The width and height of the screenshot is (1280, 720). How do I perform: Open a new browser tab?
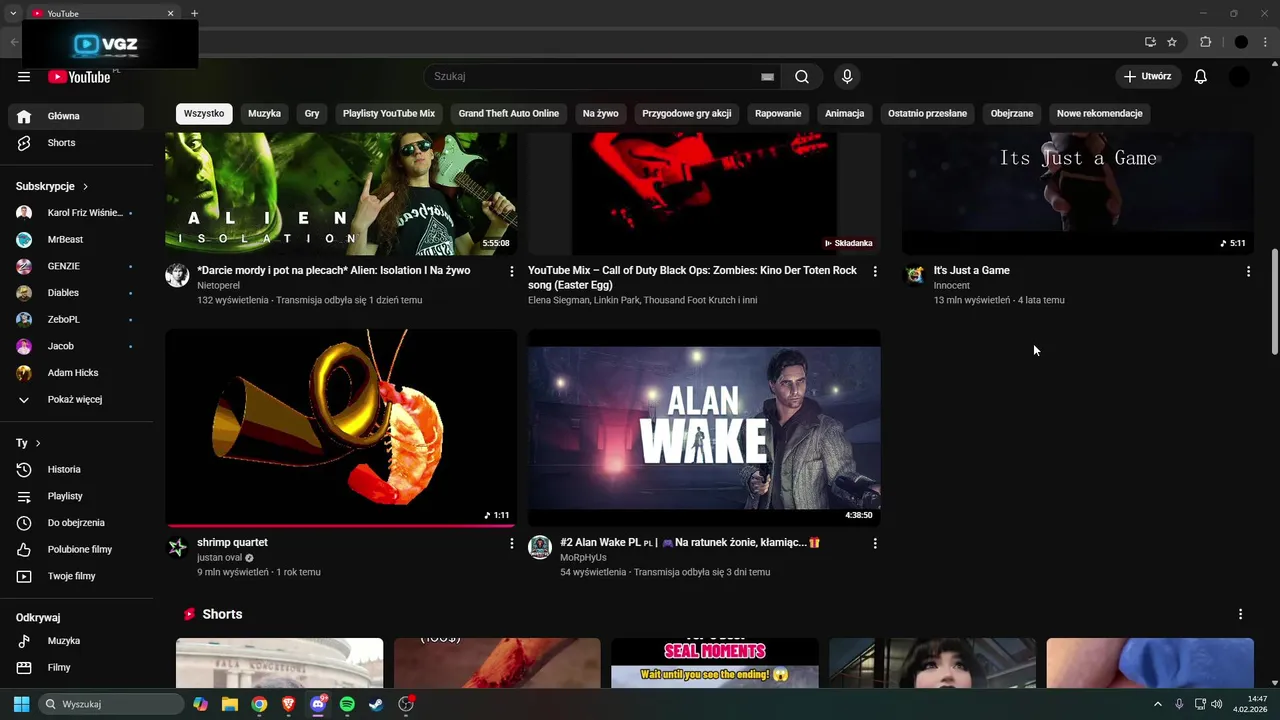click(x=194, y=13)
